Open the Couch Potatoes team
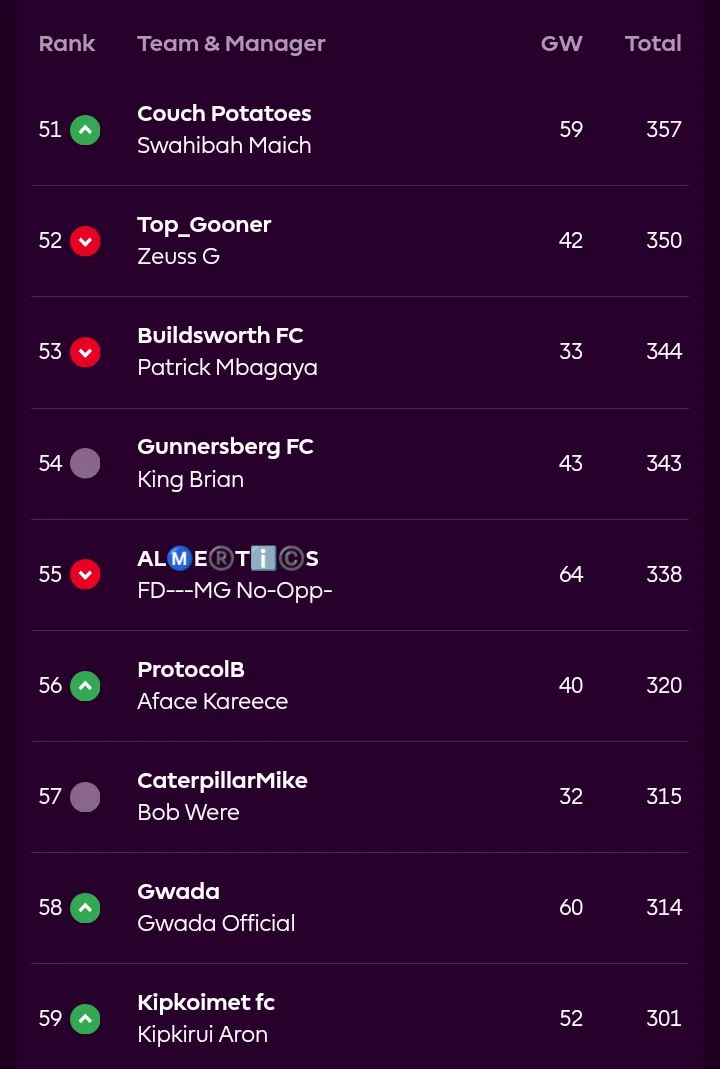This screenshot has width=720, height=1069. point(224,114)
